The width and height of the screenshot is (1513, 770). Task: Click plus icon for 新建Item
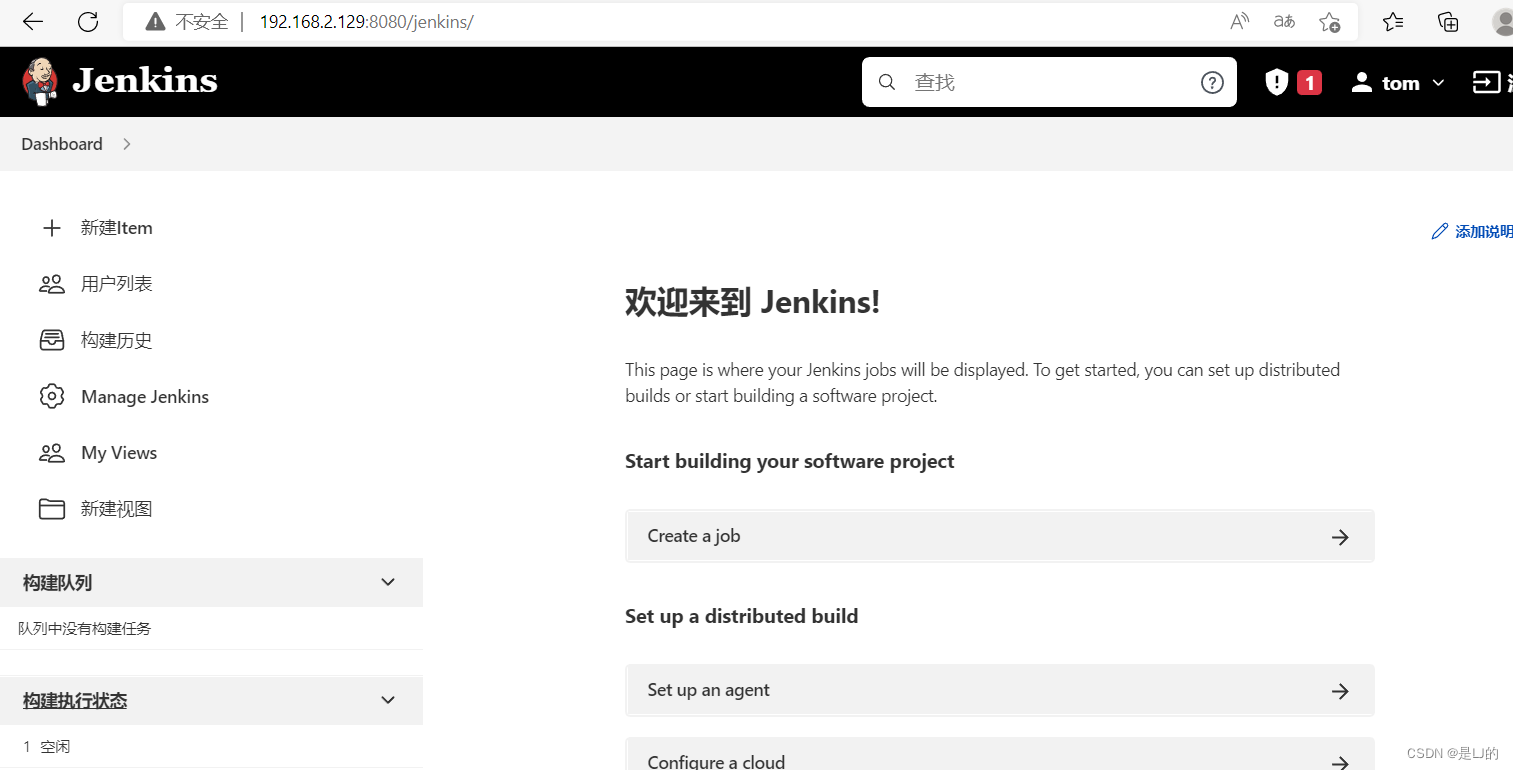click(52, 228)
